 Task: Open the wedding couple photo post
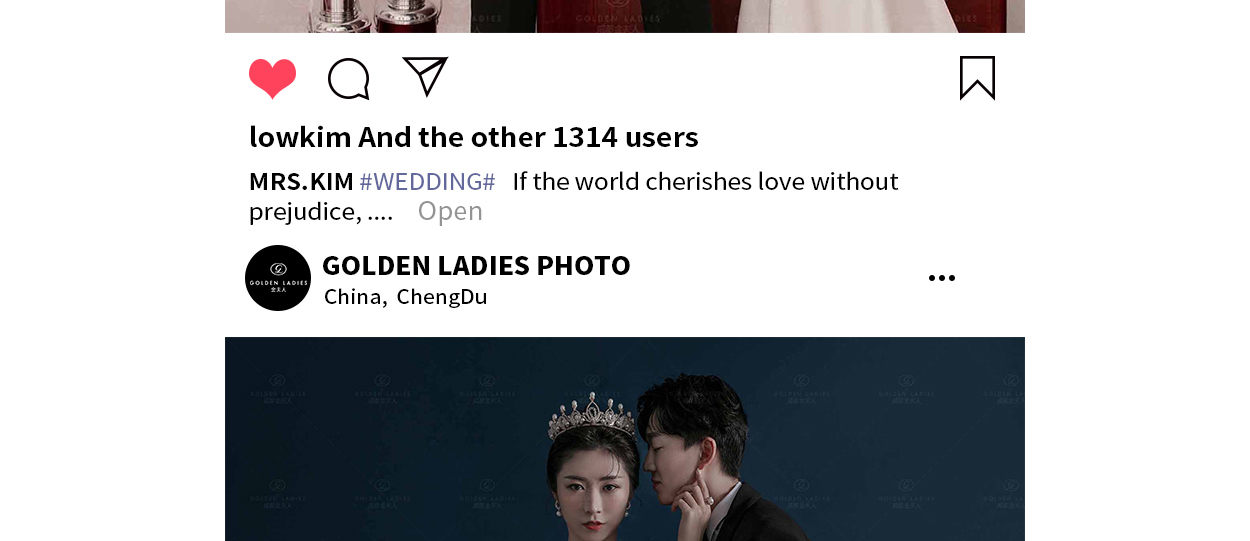625,439
